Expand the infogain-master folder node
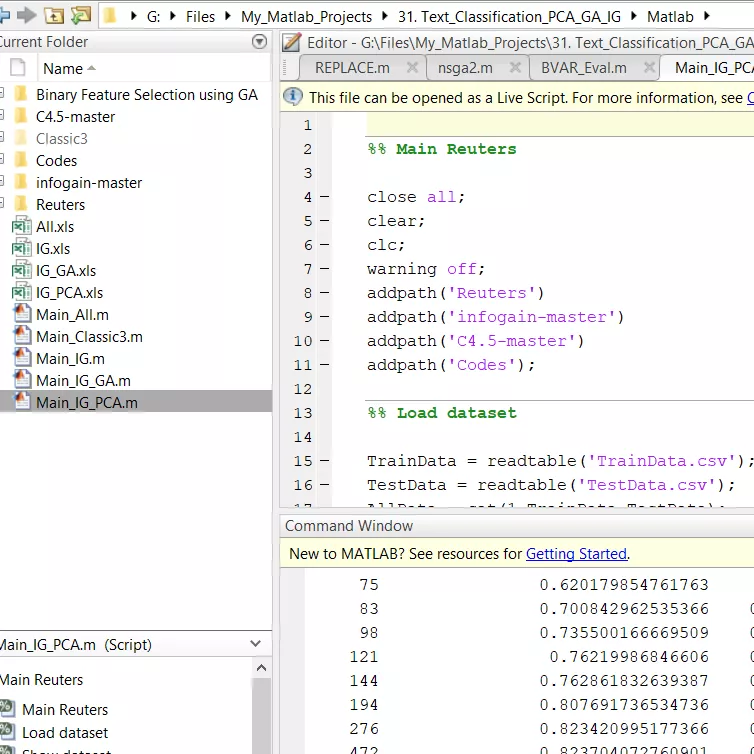Image resolution: width=754 pixels, height=754 pixels. pyautogui.click(x=1, y=181)
